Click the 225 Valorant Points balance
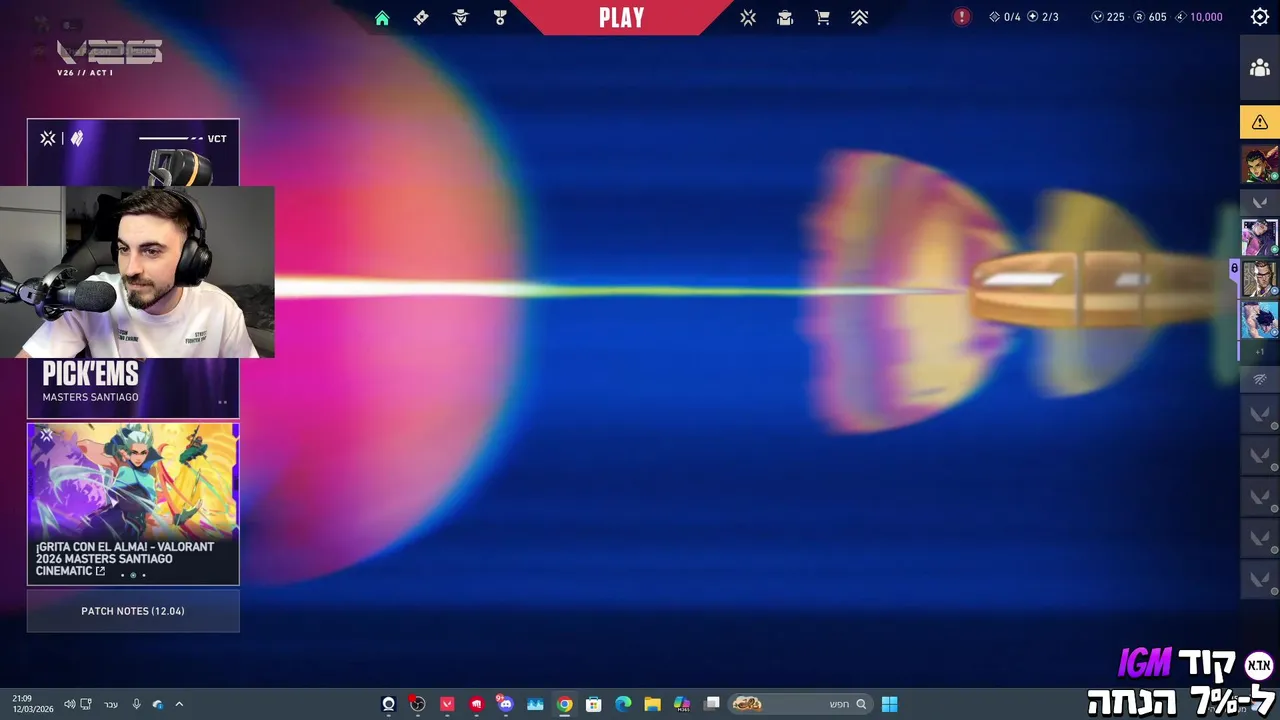Image resolution: width=1280 pixels, height=720 pixels. [x=1108, y=17]
